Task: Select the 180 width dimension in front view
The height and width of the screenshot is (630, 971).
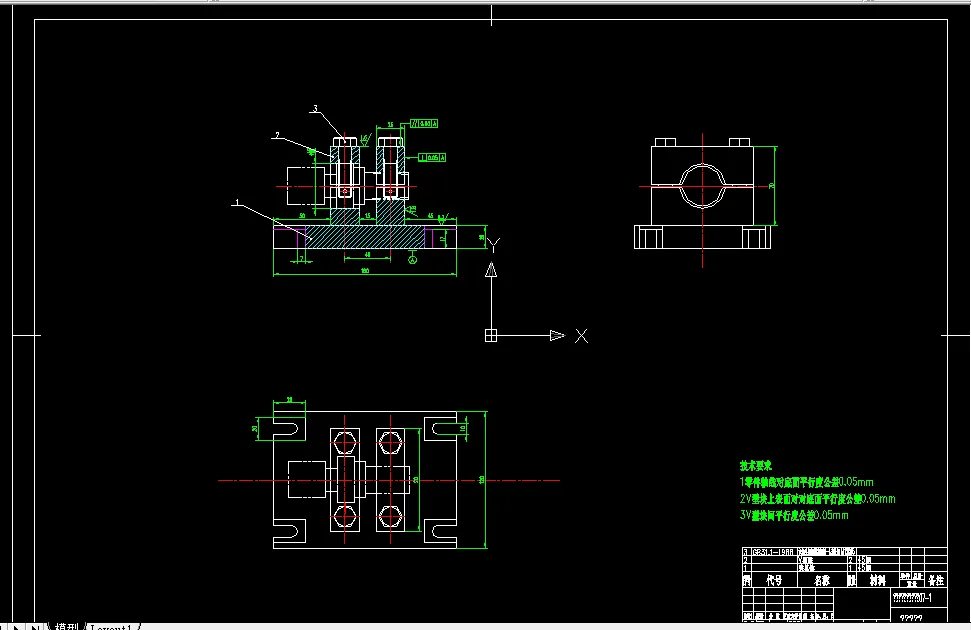Action: (365, 271)
